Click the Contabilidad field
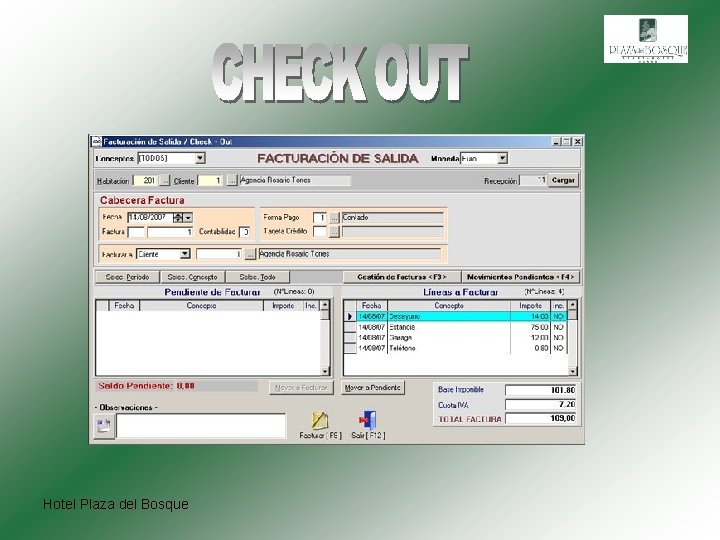Viewport: 720px width, 540px height. click(x=244, y=232)
